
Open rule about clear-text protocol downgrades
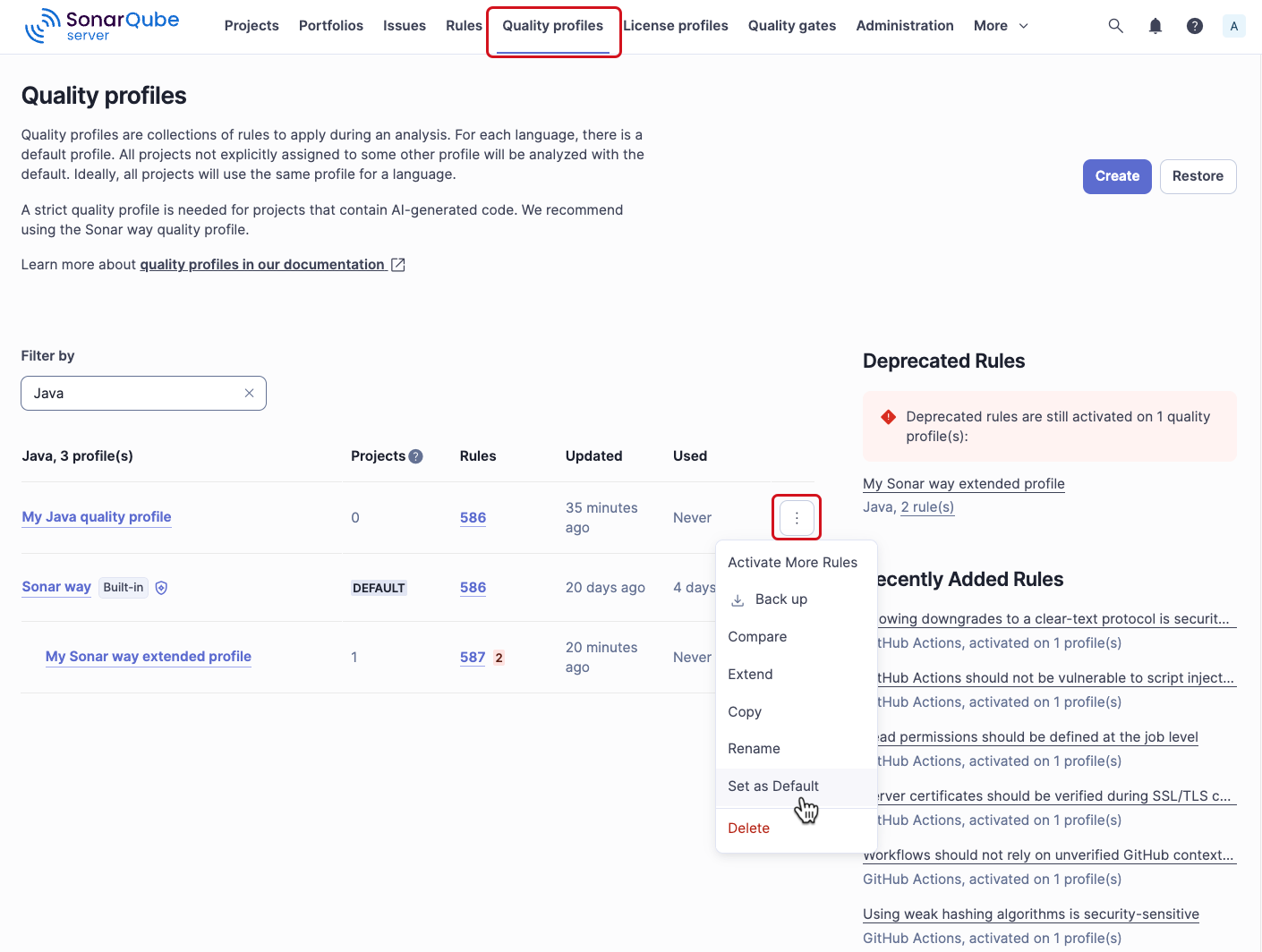1056,619
